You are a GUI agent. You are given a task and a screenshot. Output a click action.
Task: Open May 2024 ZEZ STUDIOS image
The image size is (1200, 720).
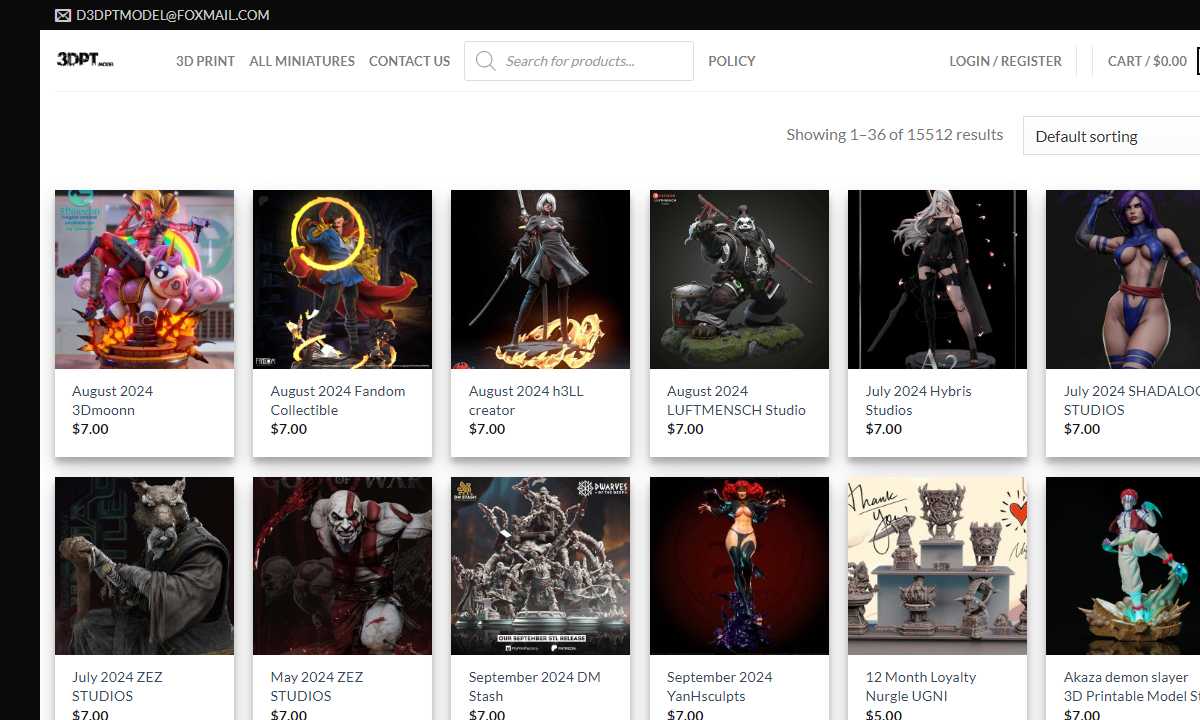[342, 566]
